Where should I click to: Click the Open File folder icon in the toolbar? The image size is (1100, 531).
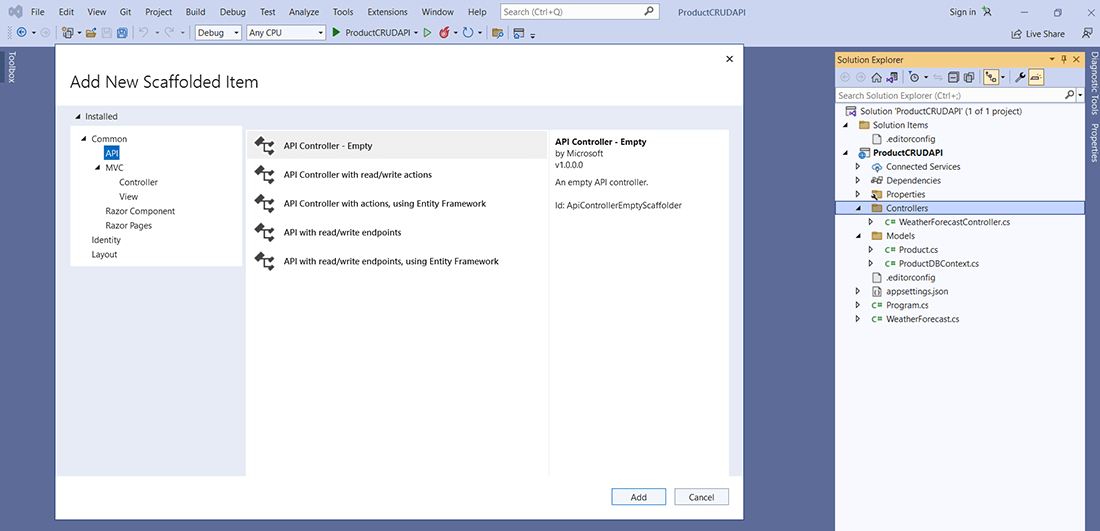coord(91,33)
